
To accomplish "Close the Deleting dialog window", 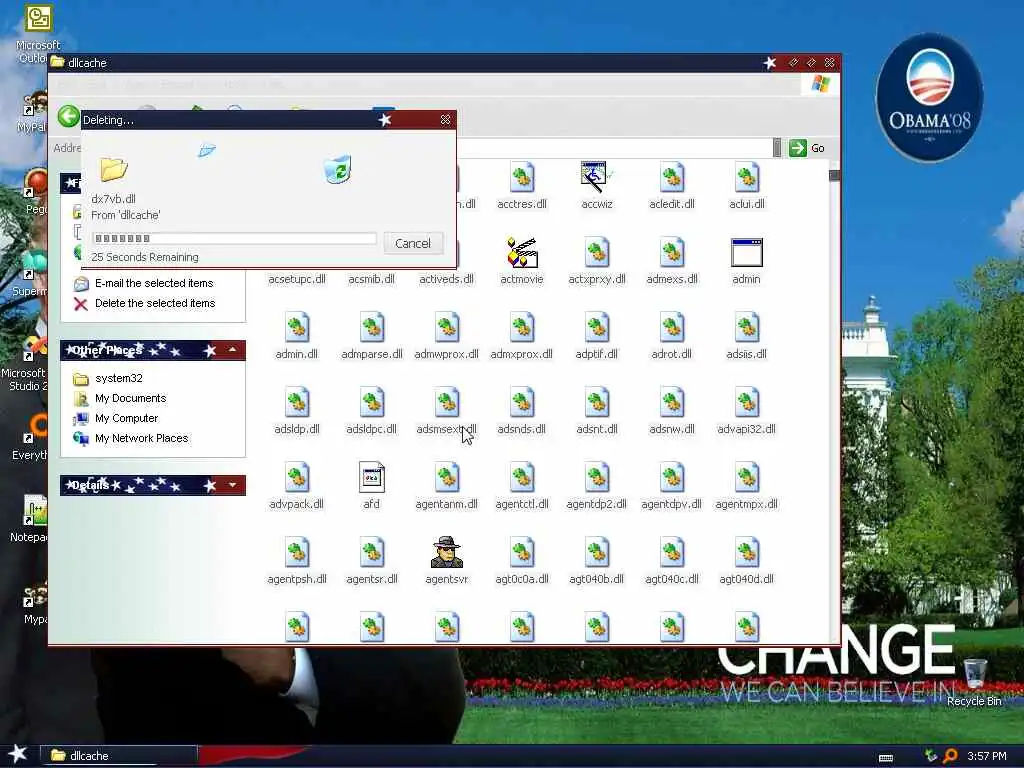I will (x=445, y=120).
